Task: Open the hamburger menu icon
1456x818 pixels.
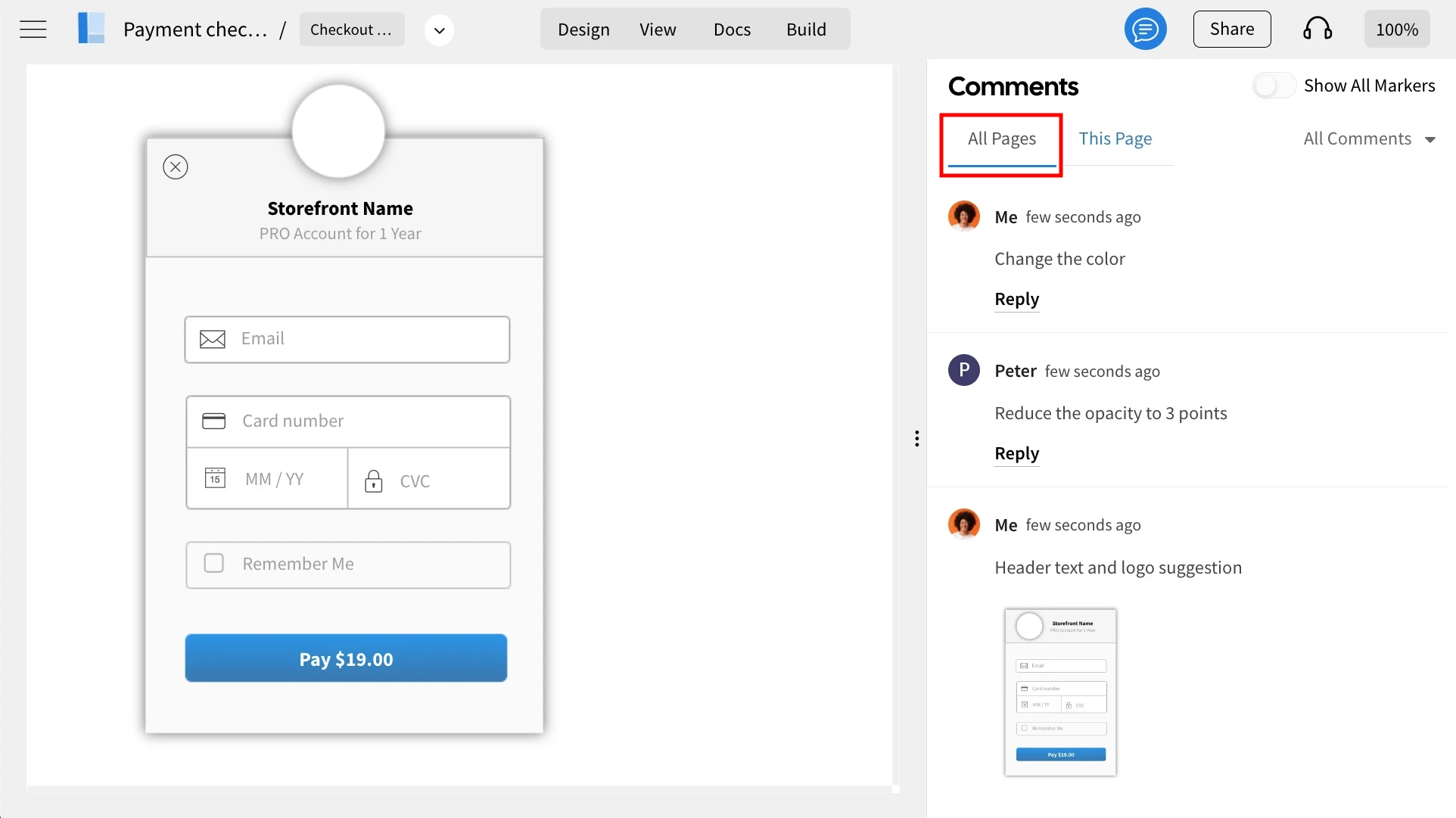Action: point(33,30)
